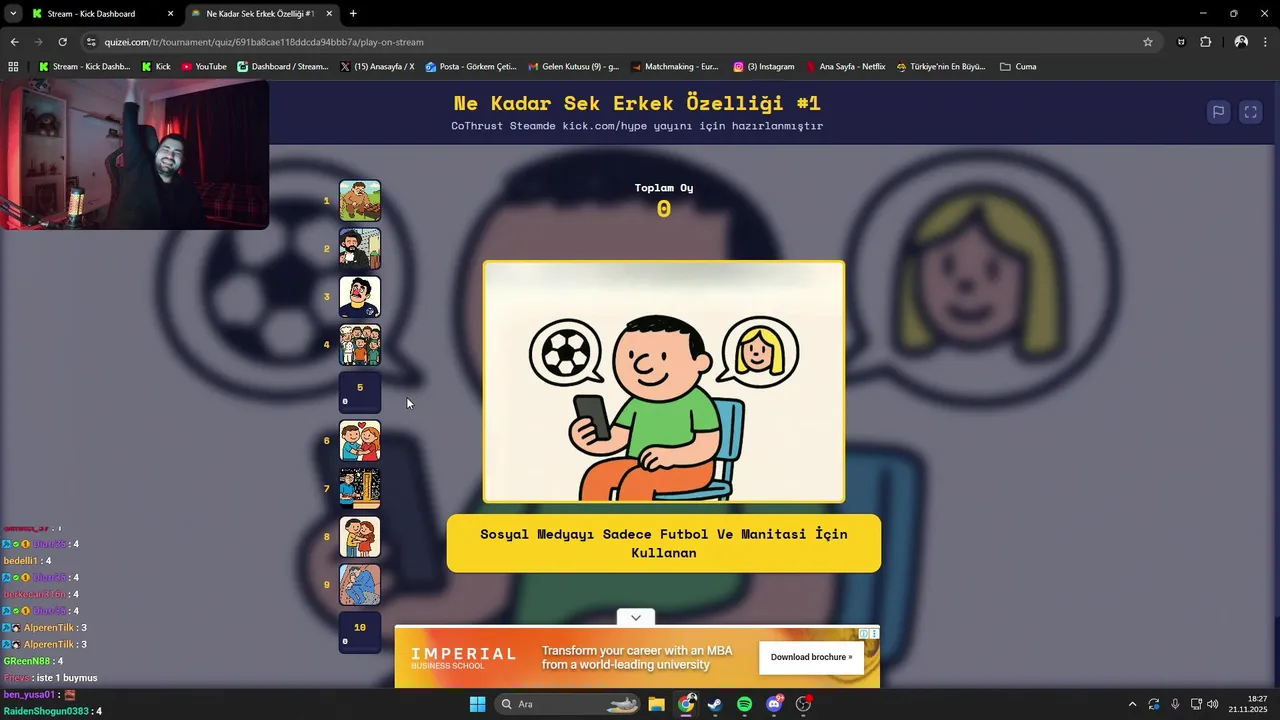
Task: Open the Windows Start menu
Action: [477, 704]
